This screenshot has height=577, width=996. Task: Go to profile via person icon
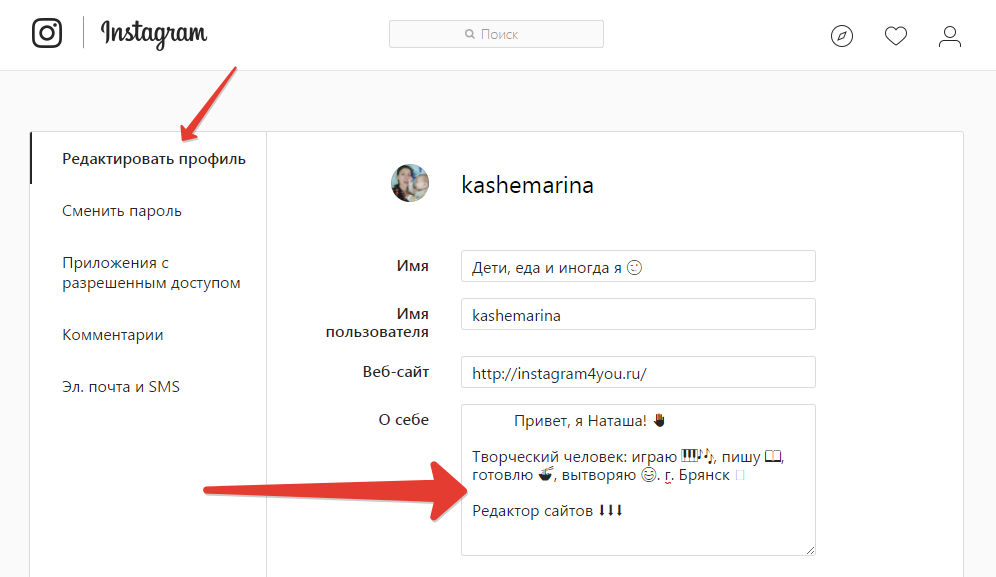tap(949, 37)
